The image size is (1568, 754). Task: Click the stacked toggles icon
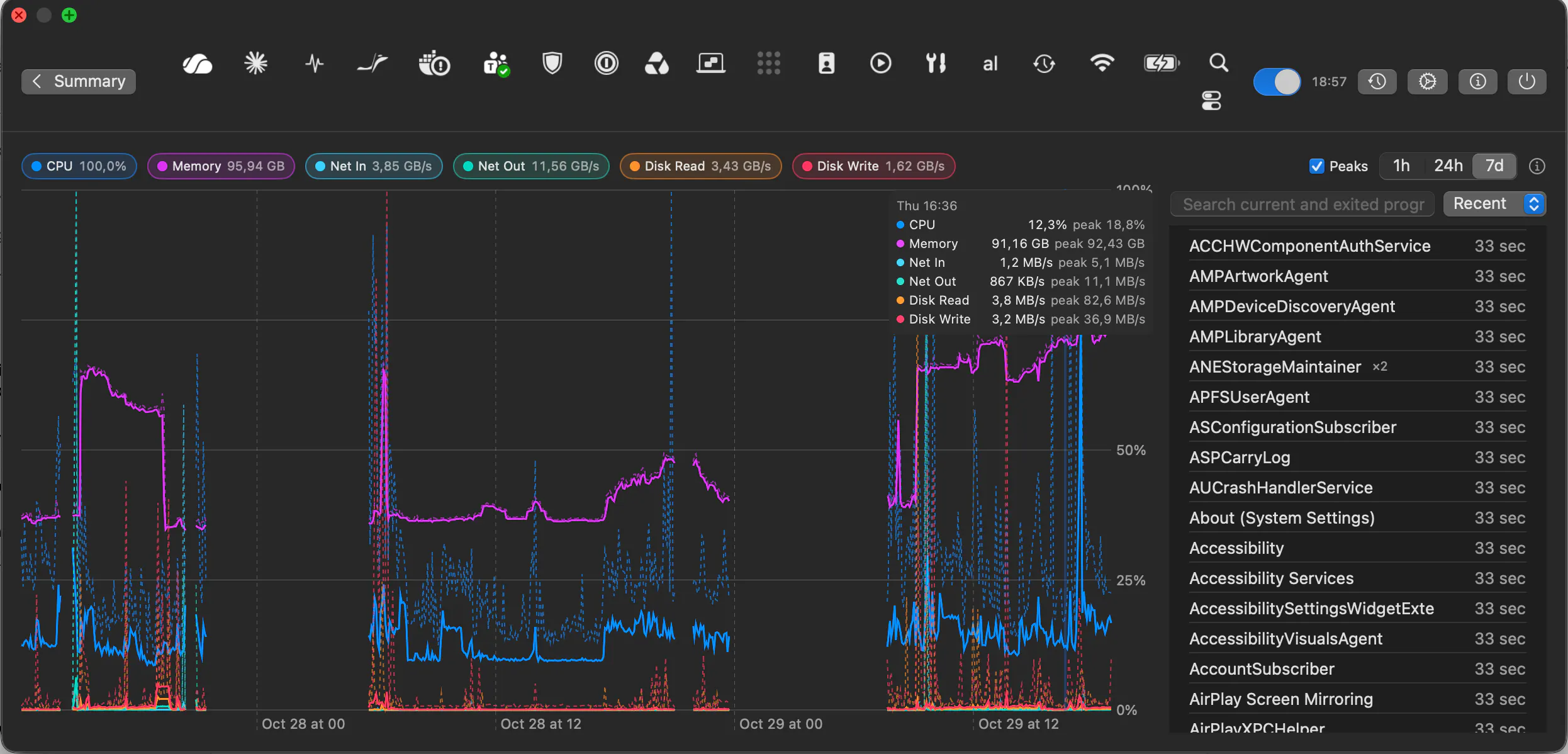pos(1211,101)
